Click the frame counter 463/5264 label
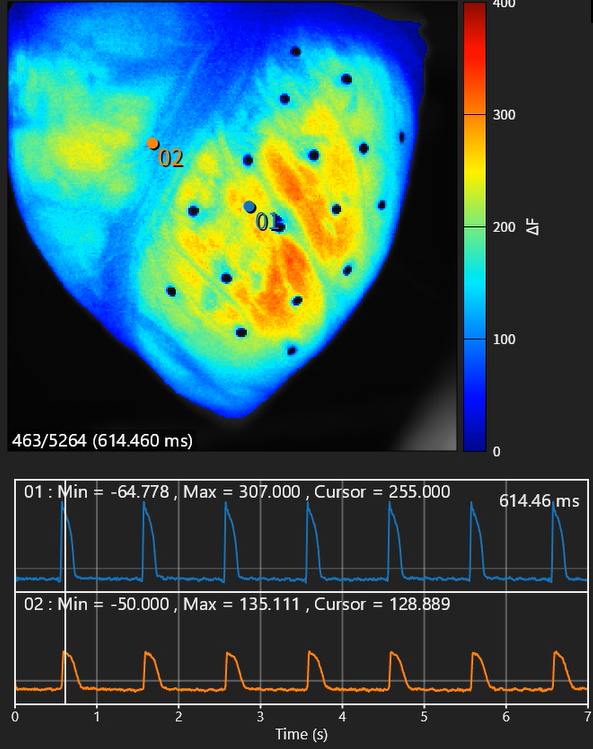The image size is (593, 749). point(102,440)
